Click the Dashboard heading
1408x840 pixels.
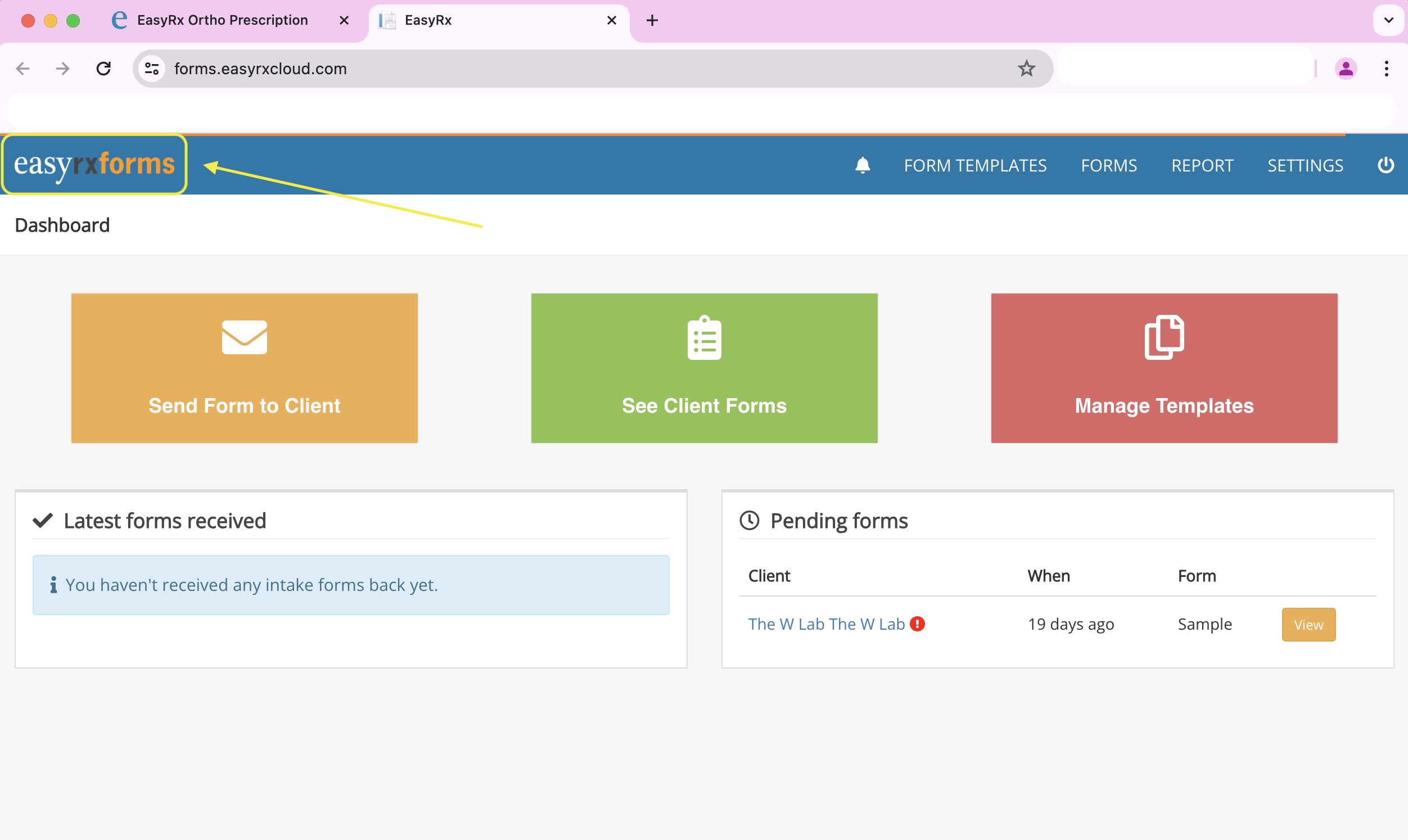click(x=62, y=225)
